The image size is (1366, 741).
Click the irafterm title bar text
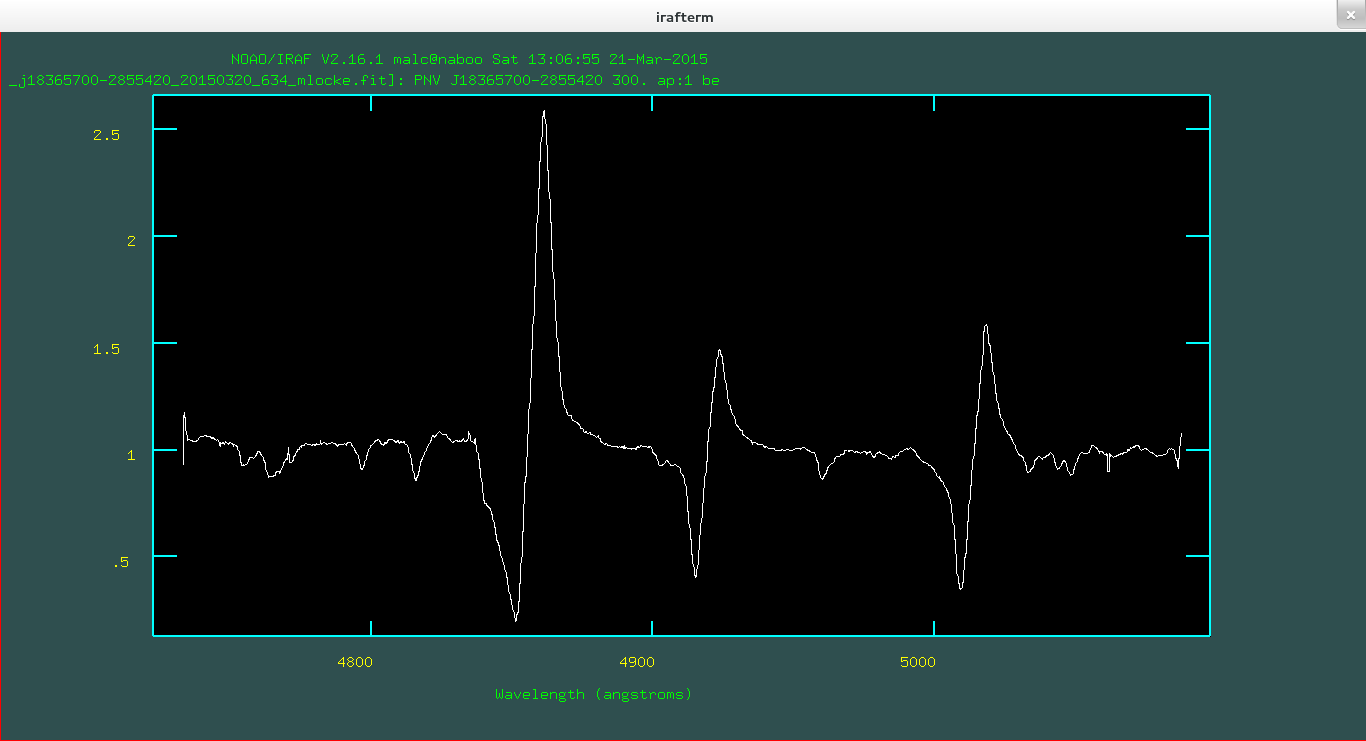[x=683, y=17]
